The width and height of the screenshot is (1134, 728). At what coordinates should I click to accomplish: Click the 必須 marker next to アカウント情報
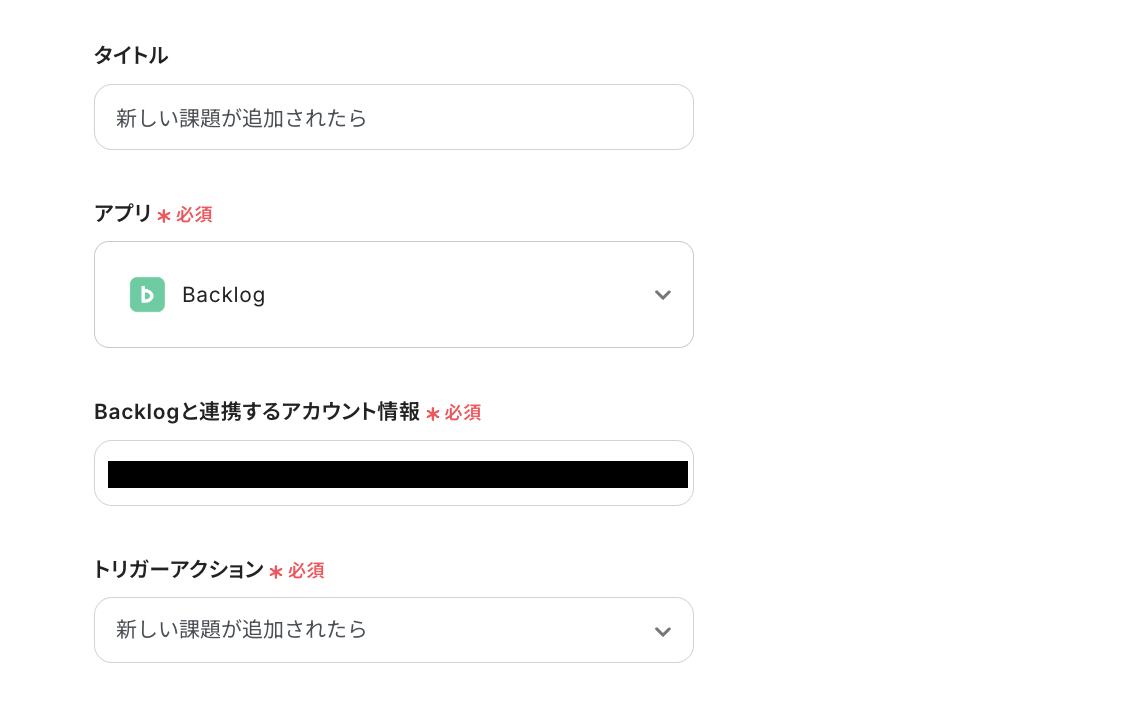pyautogui.click(x=463, y=413)
